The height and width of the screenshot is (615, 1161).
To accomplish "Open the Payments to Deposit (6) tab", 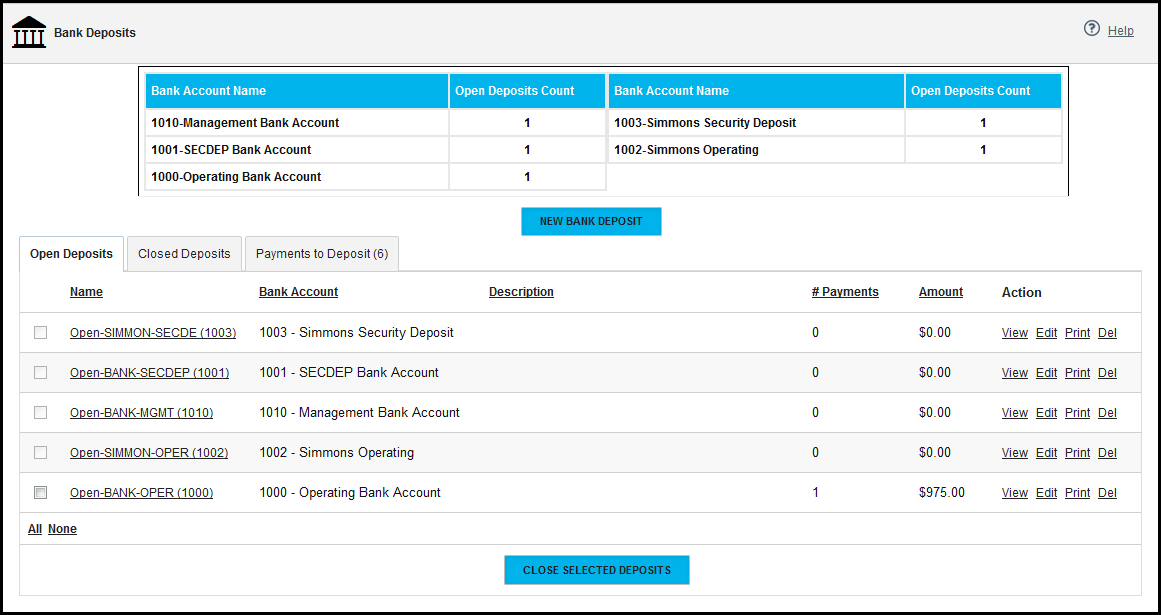I will tap(321, 254).
